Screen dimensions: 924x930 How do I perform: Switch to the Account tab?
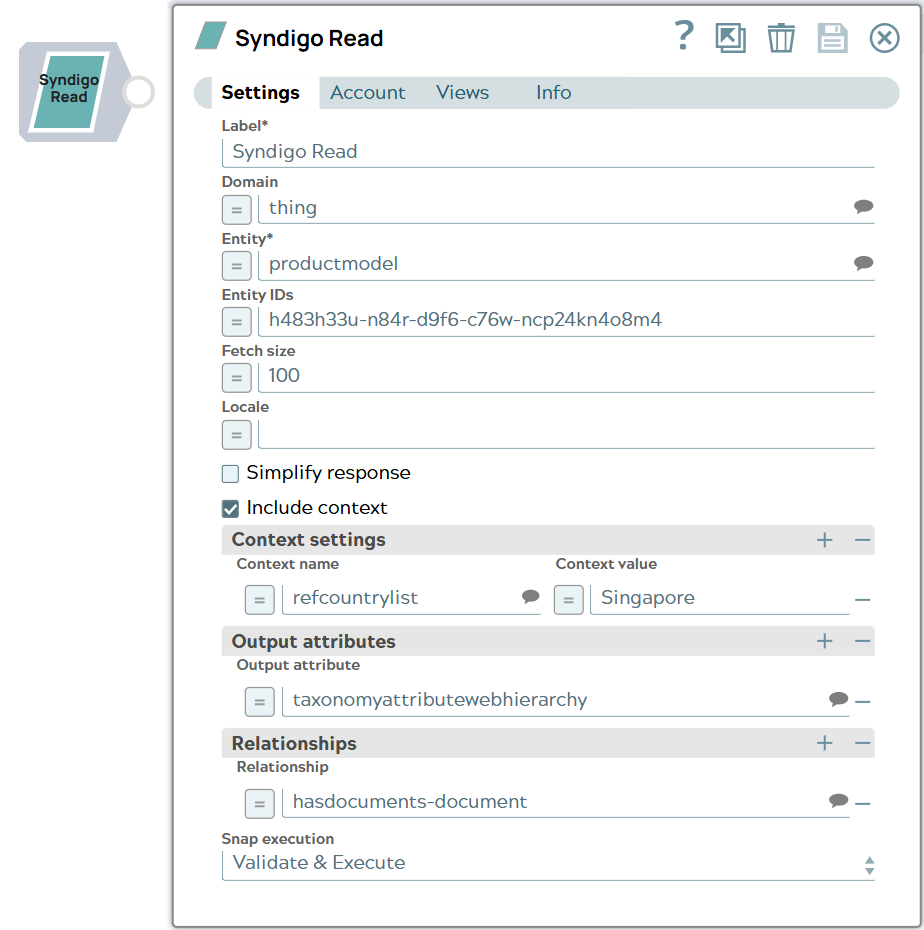[368, 92]
